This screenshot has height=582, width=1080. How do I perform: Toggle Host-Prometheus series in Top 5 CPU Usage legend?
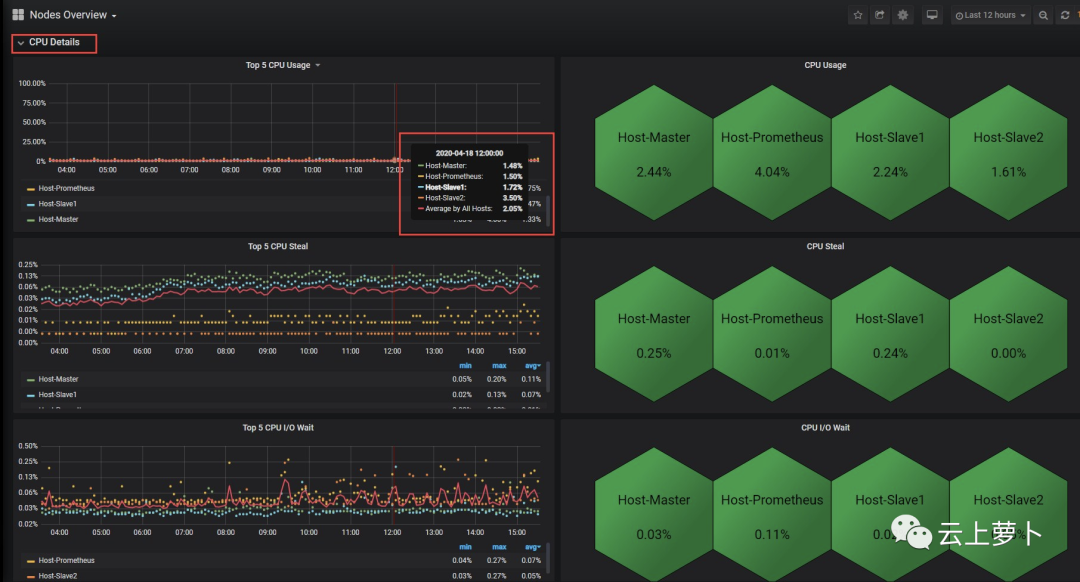(x=66, y=188)
